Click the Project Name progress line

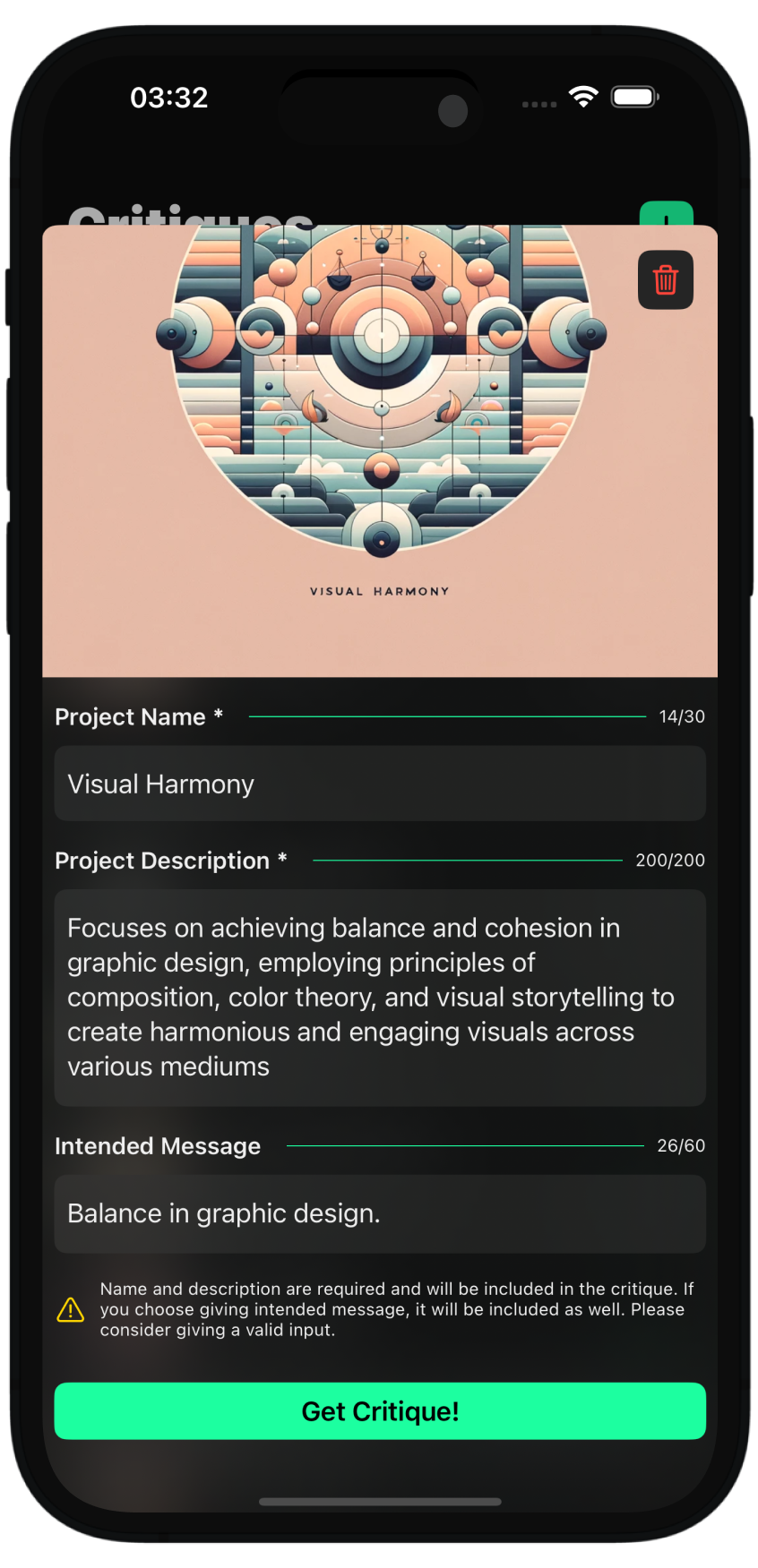click(447, 716)
